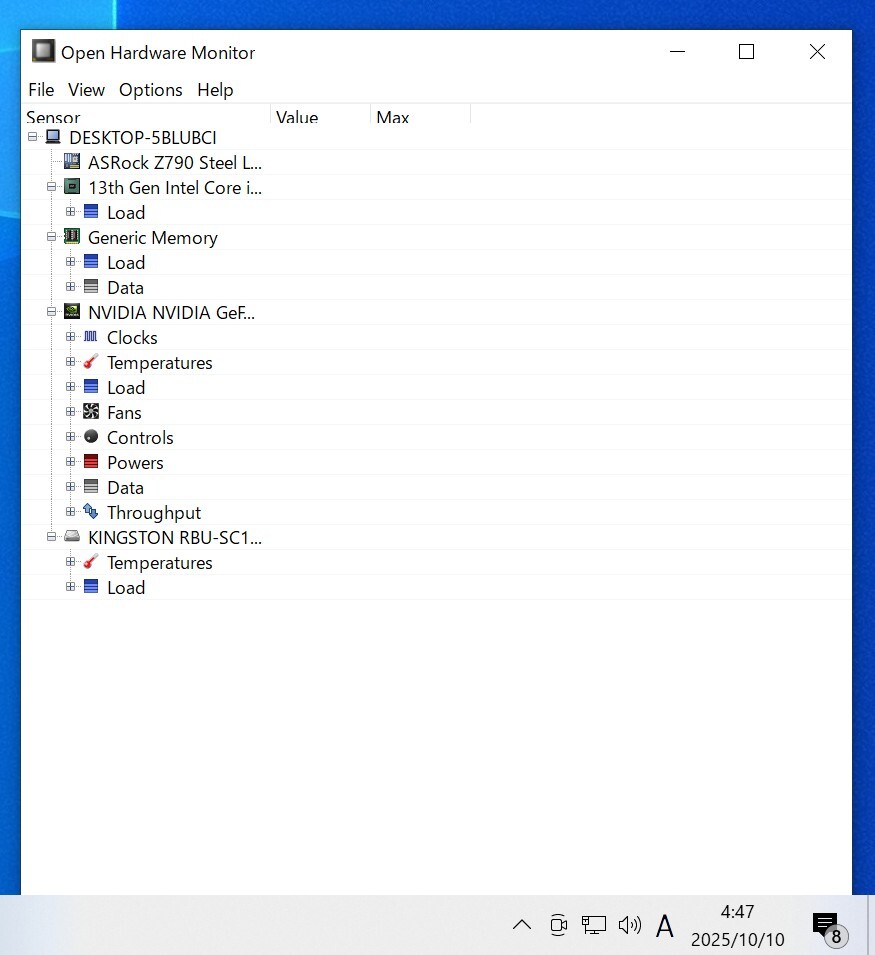The width and height of the screenshot is (875, 955).
Task: Sort by the Value column header
Action: [321, 115]
